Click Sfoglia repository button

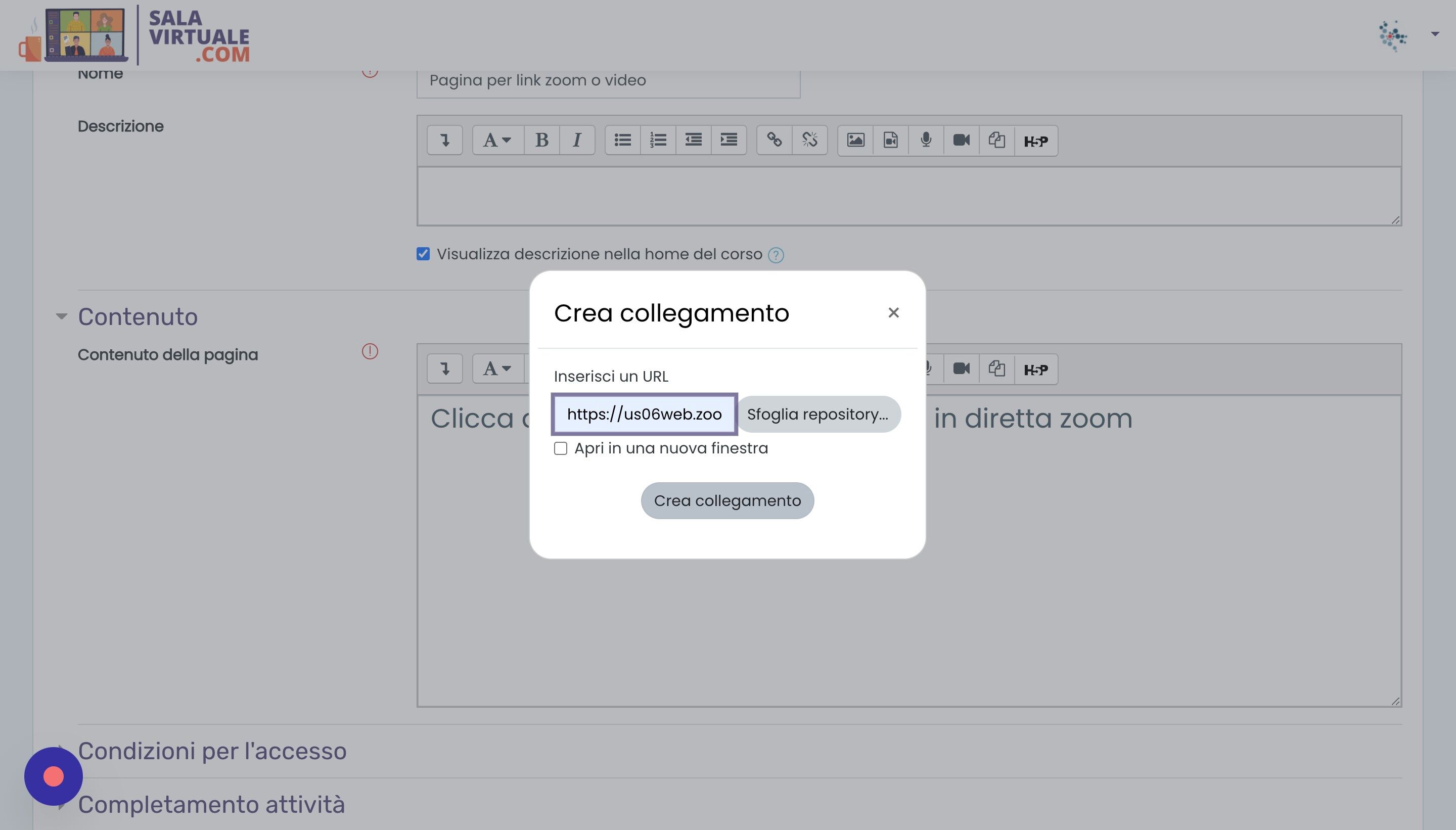[x=818, y=414]
